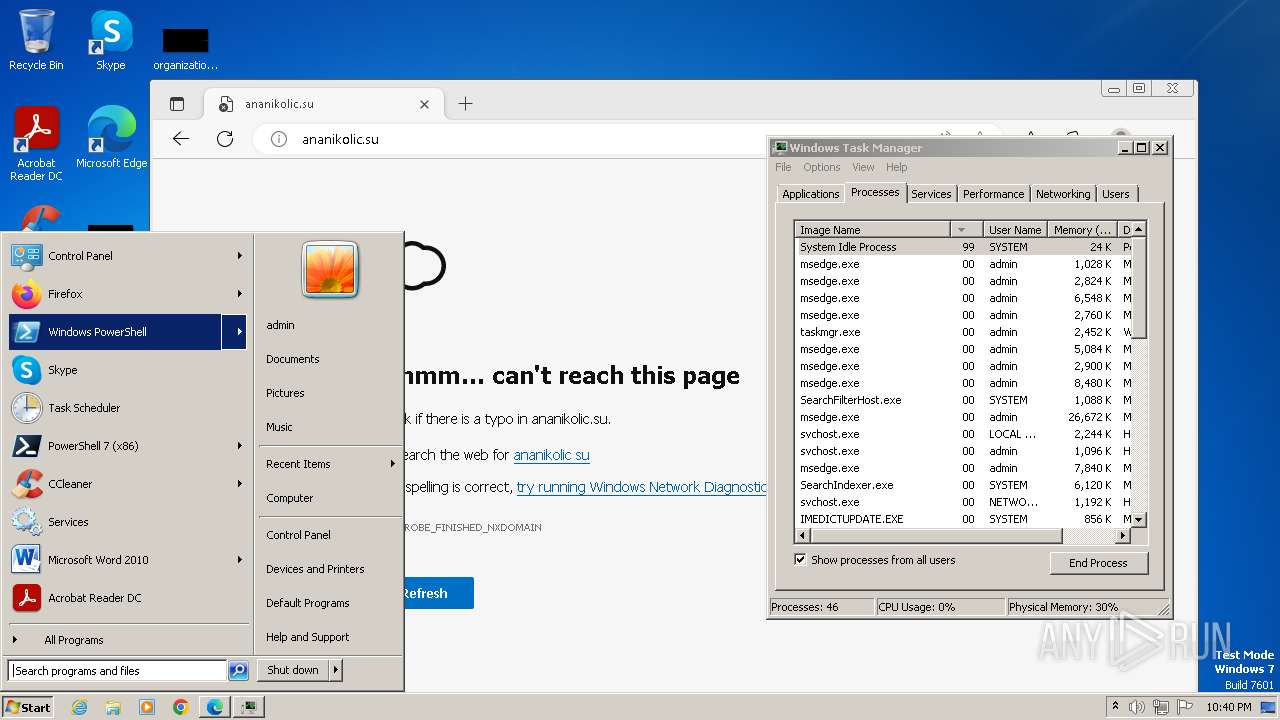Click Edge tab actions menu icon
Image resolution: width=1280 pixels, height=720 pixels.
(x=177, y=104)
